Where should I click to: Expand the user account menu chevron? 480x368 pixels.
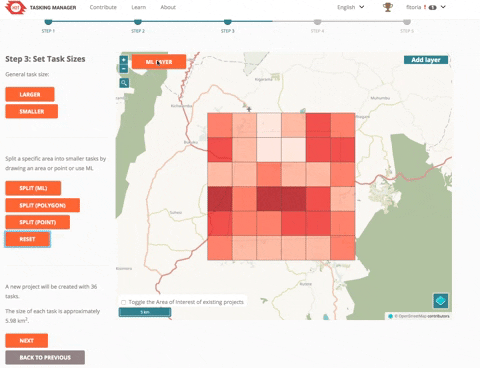[x=443, y=7]
